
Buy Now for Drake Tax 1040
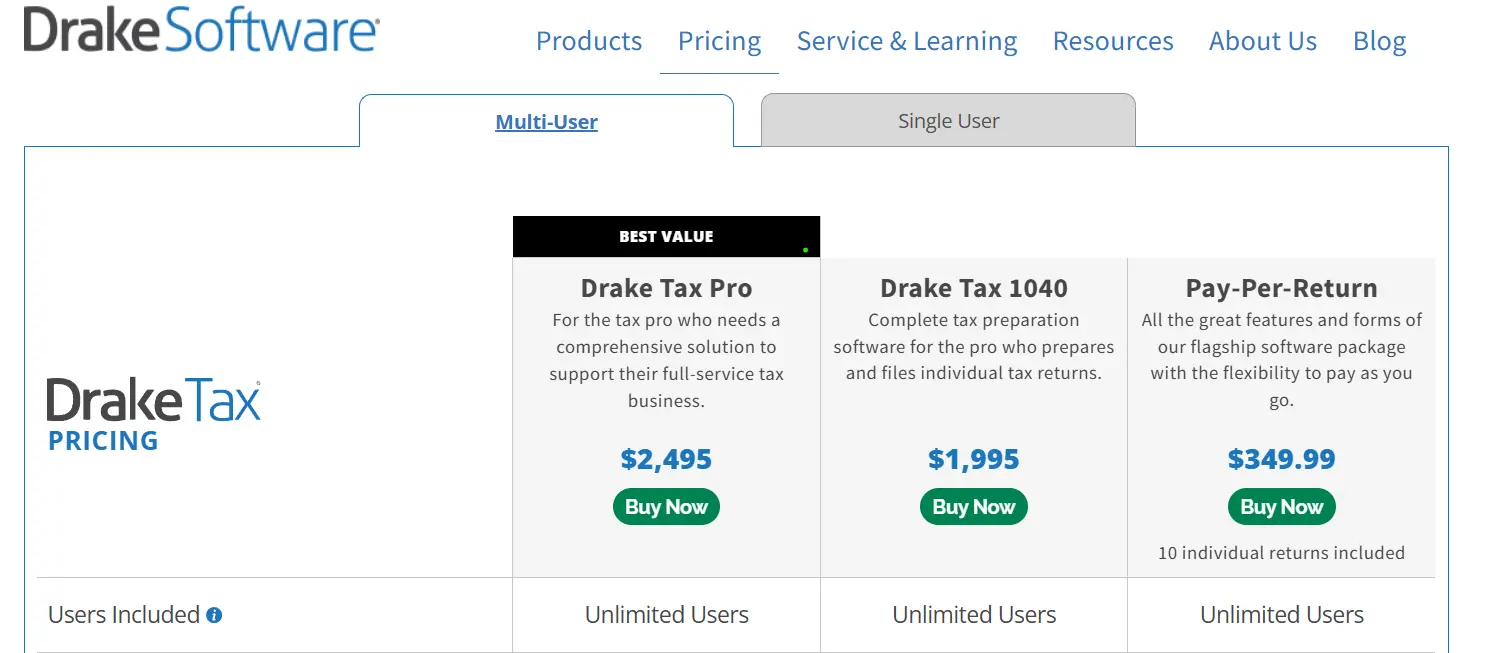coord(974,506)
